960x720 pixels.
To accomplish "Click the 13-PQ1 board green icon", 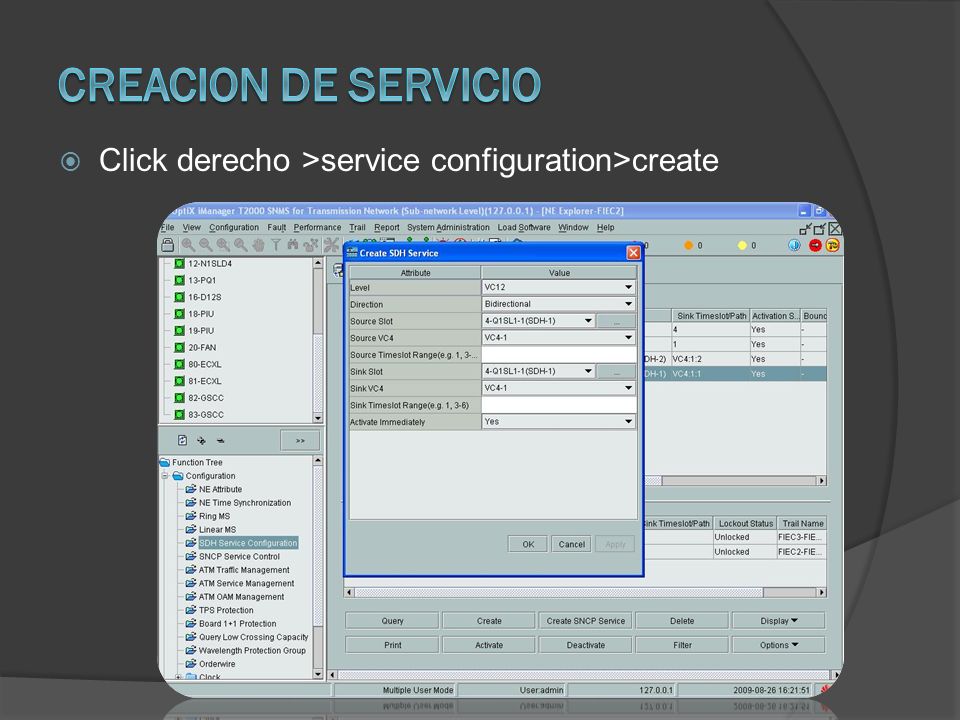I will tap(179, 280).
